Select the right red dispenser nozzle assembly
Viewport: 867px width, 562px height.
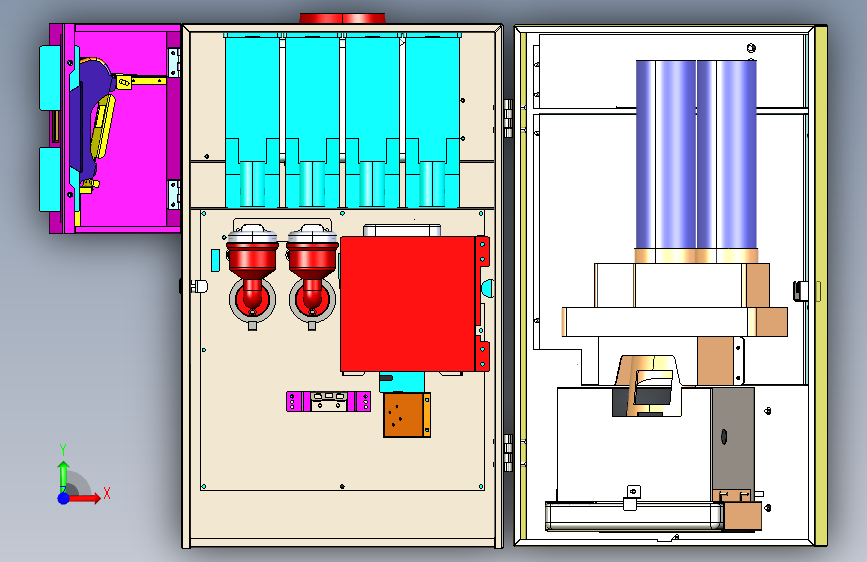coord(312,277)
